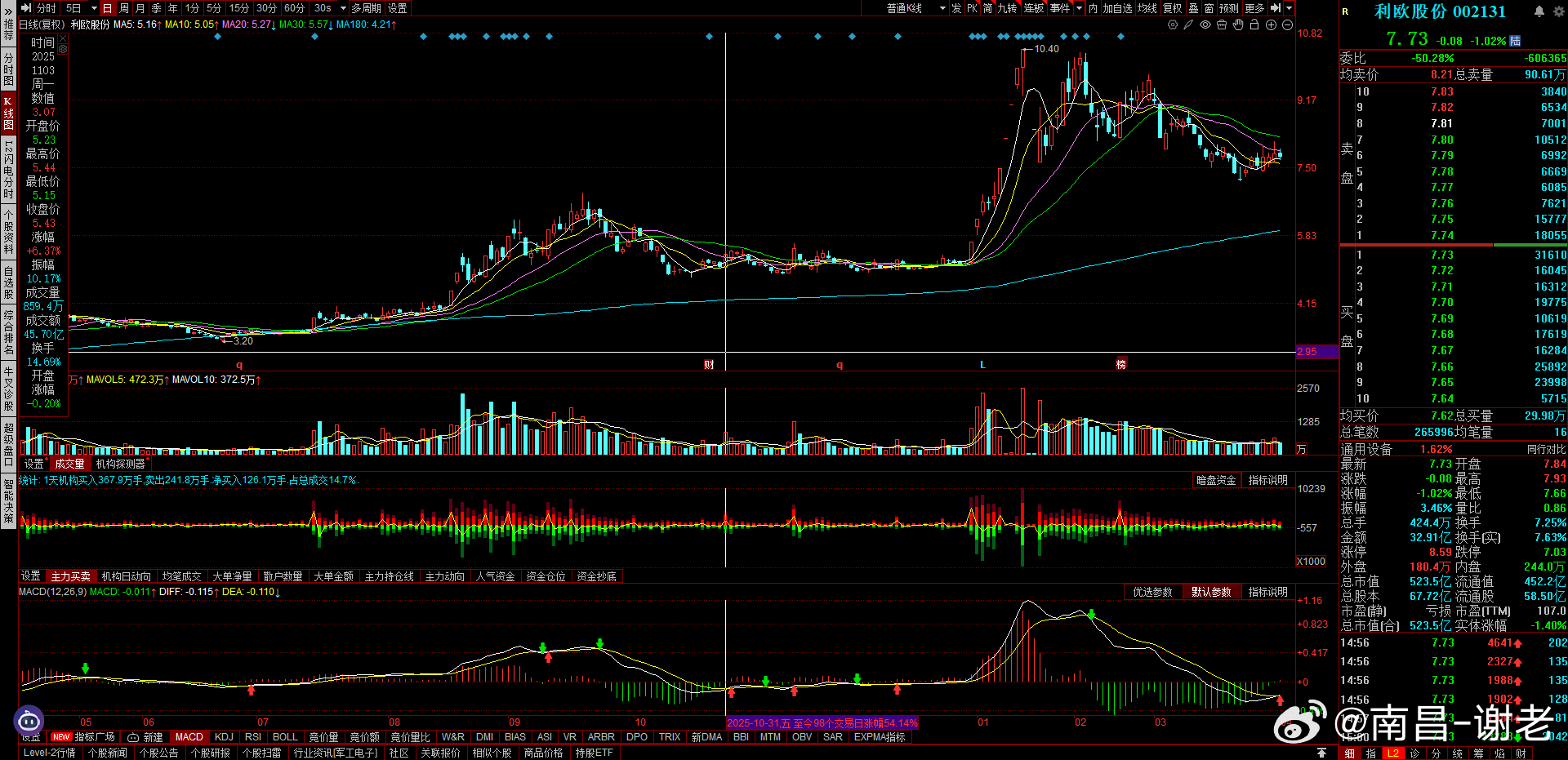
Task: Select the MACD indicator tab
Action: [189, 737]
